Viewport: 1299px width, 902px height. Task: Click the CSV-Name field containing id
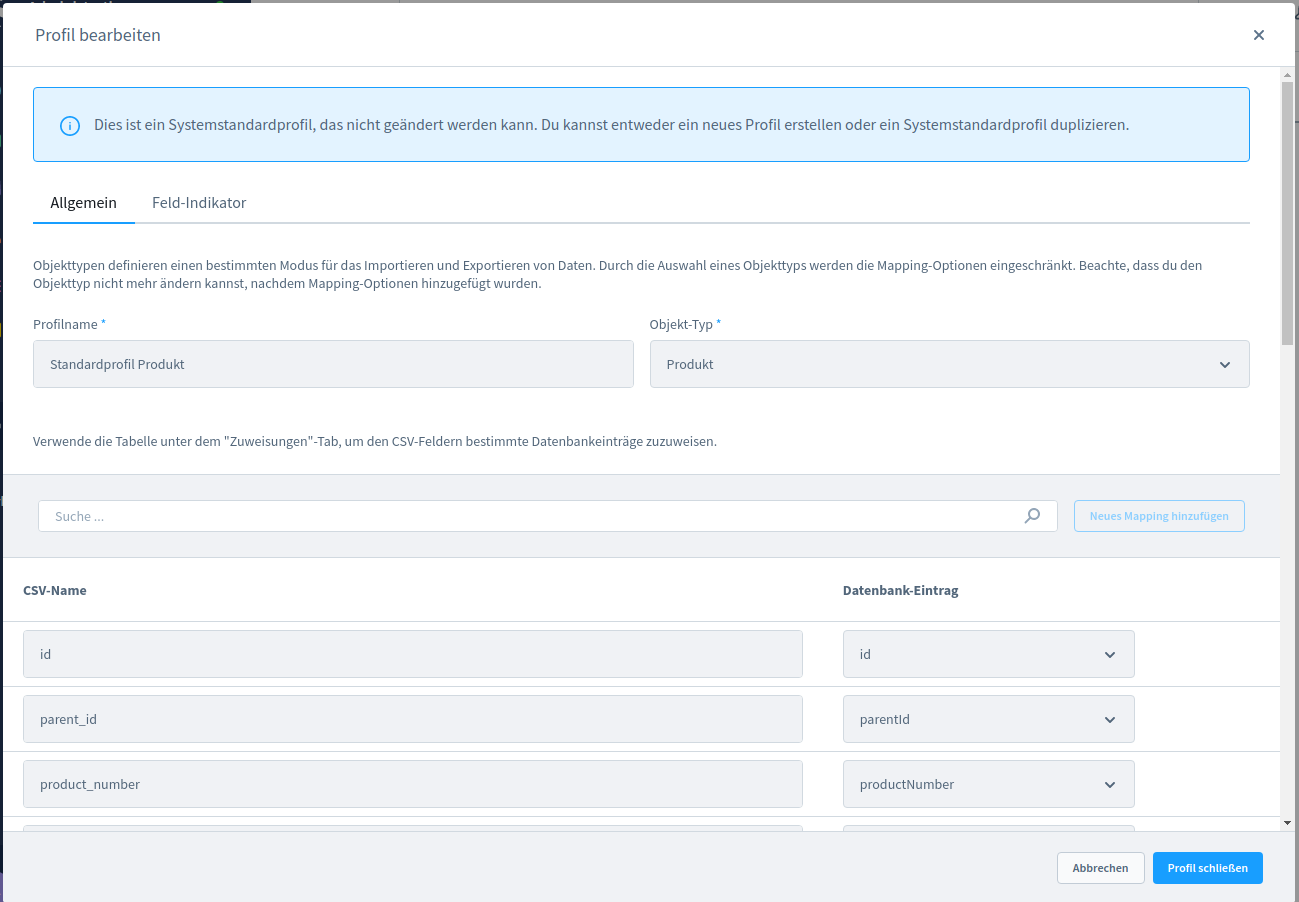(412, 654)
